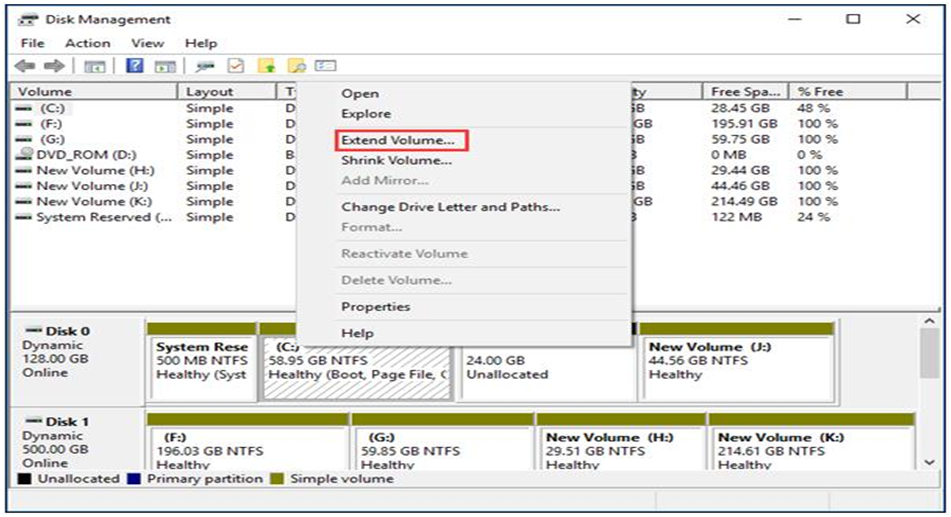Click the folder with green arrow icon
951x517 pixels.
pyautogui.click(x=267, y=66)
